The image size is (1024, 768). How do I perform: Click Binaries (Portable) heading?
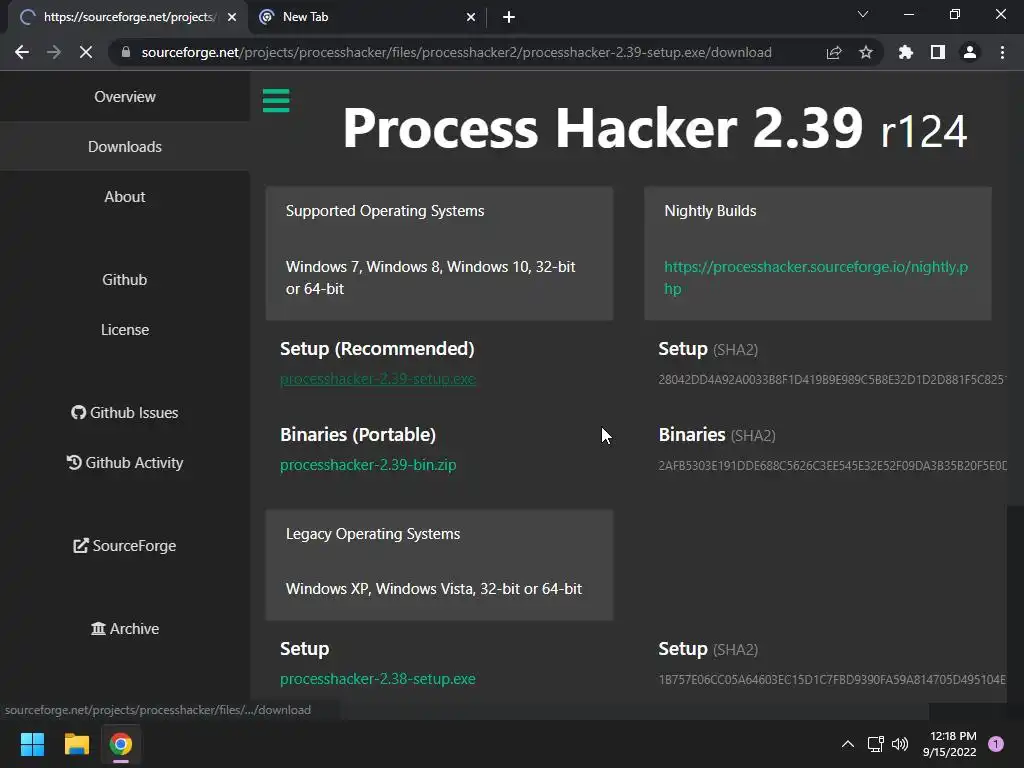click(358, 435)
